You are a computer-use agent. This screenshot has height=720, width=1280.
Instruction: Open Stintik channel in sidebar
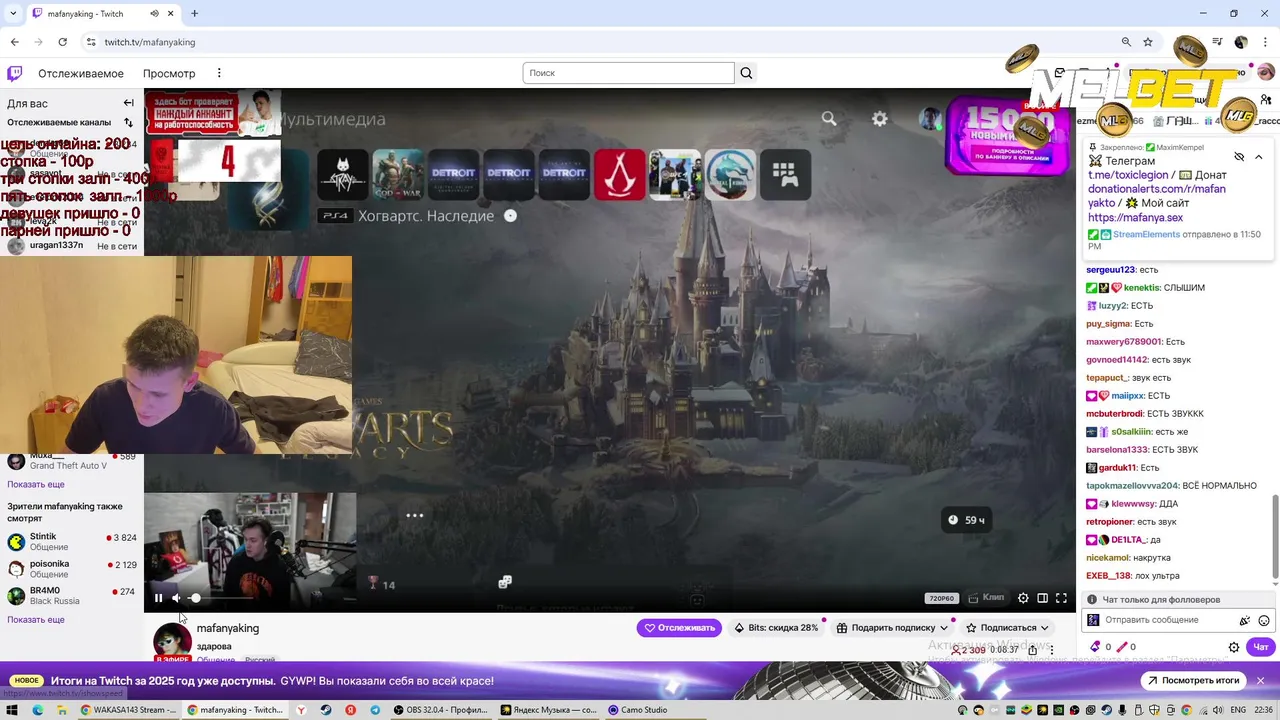[71, 541]
